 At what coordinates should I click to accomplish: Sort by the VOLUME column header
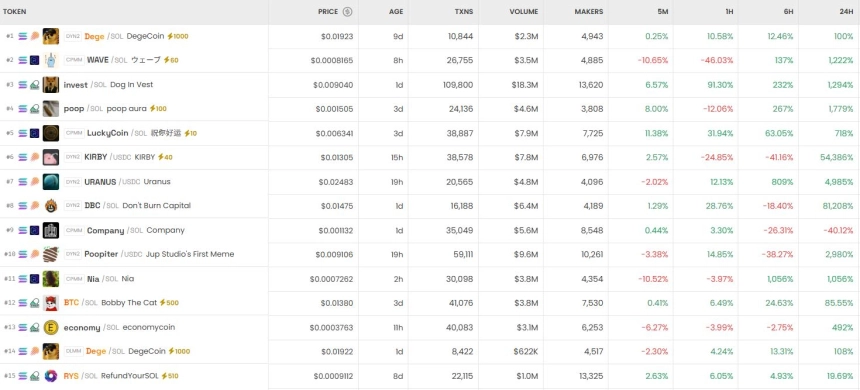click(x=524, y=12)
